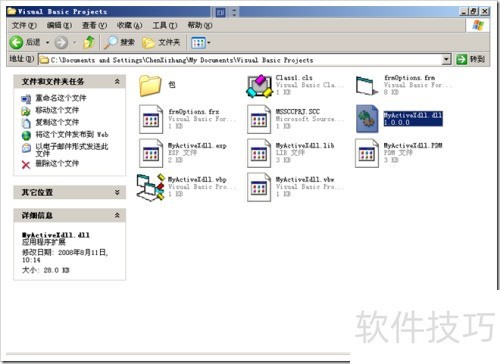Click the frmOptions.frx file name
The image size is (500, 364).
193,112
